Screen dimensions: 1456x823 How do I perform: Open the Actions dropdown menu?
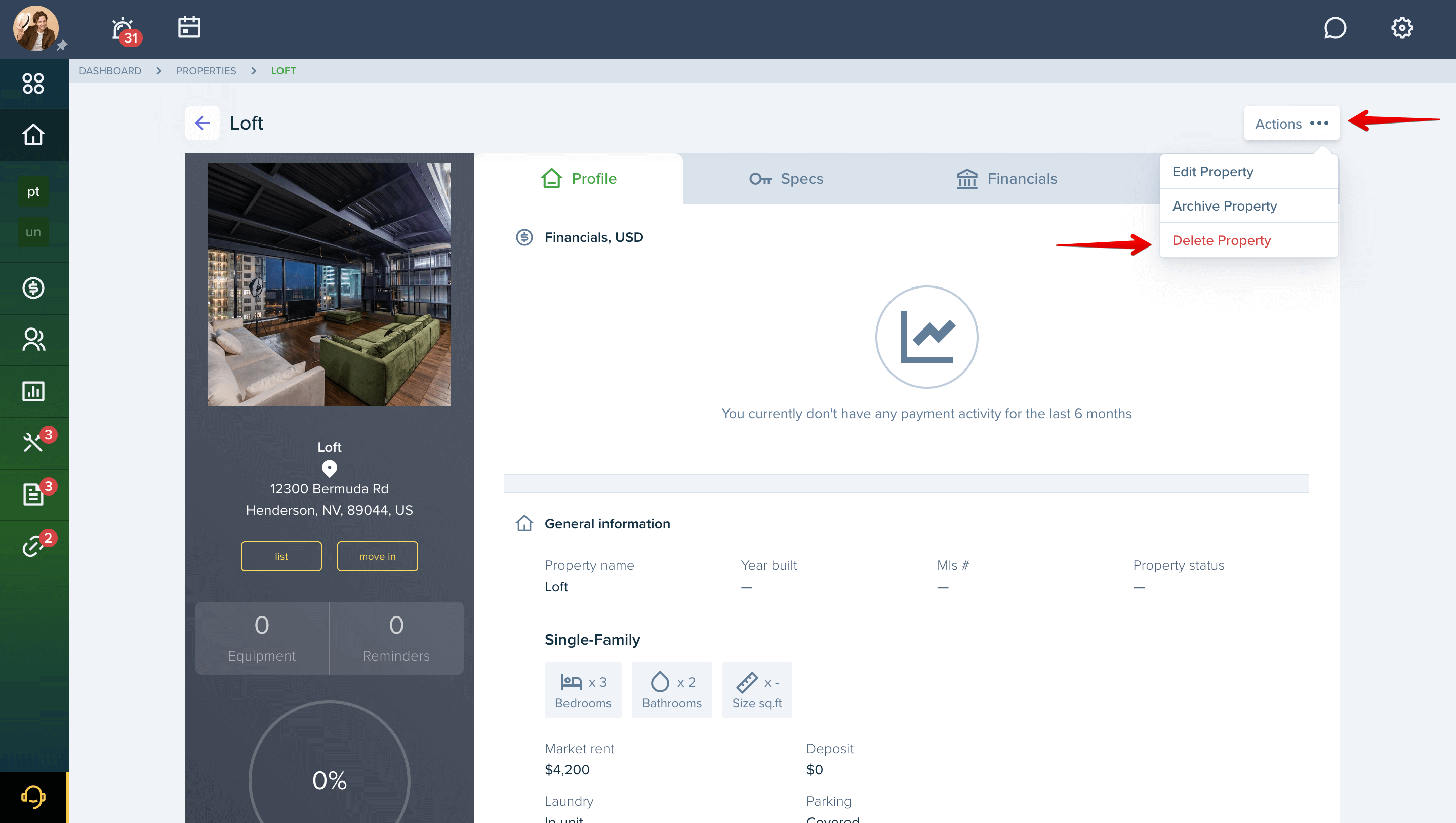click(1291, 123)
